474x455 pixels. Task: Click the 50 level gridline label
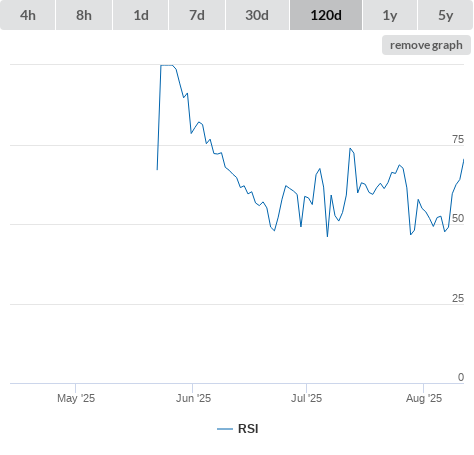coord(458,218)
